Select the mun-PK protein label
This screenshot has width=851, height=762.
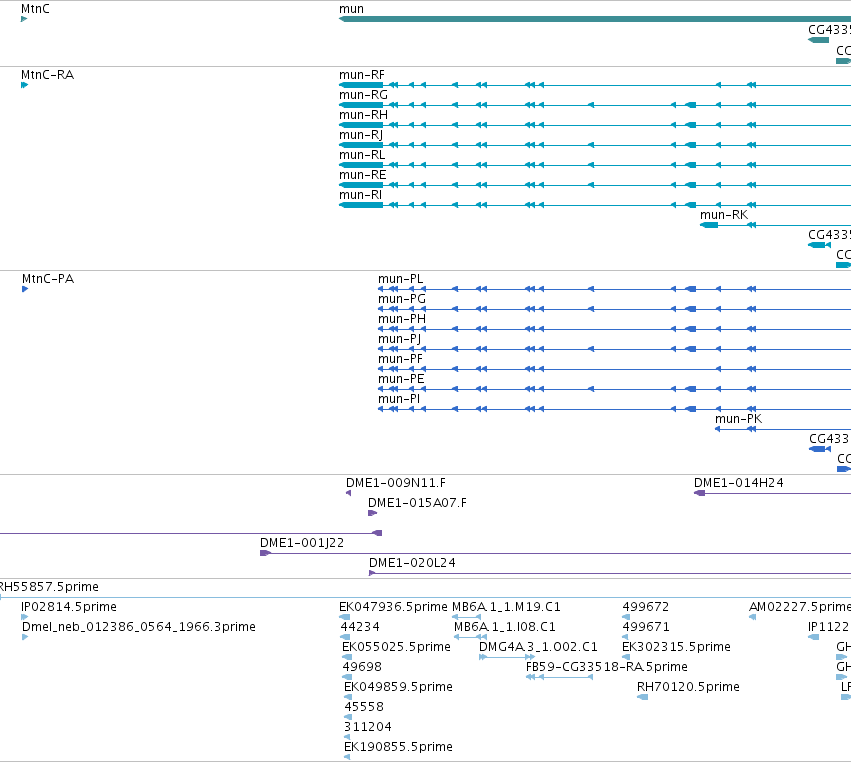pos(738,419)
